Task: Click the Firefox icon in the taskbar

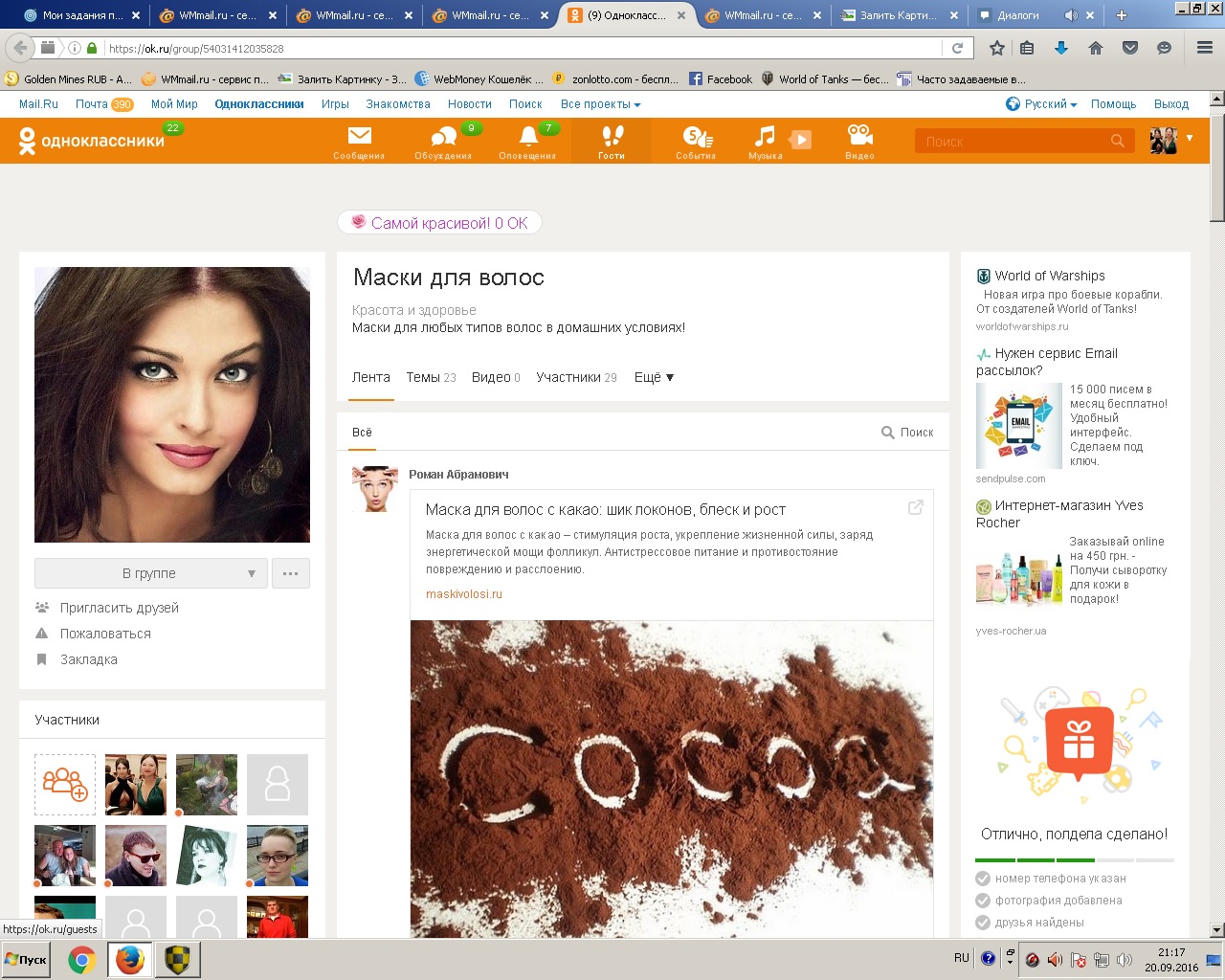Action: click(130, 960)
